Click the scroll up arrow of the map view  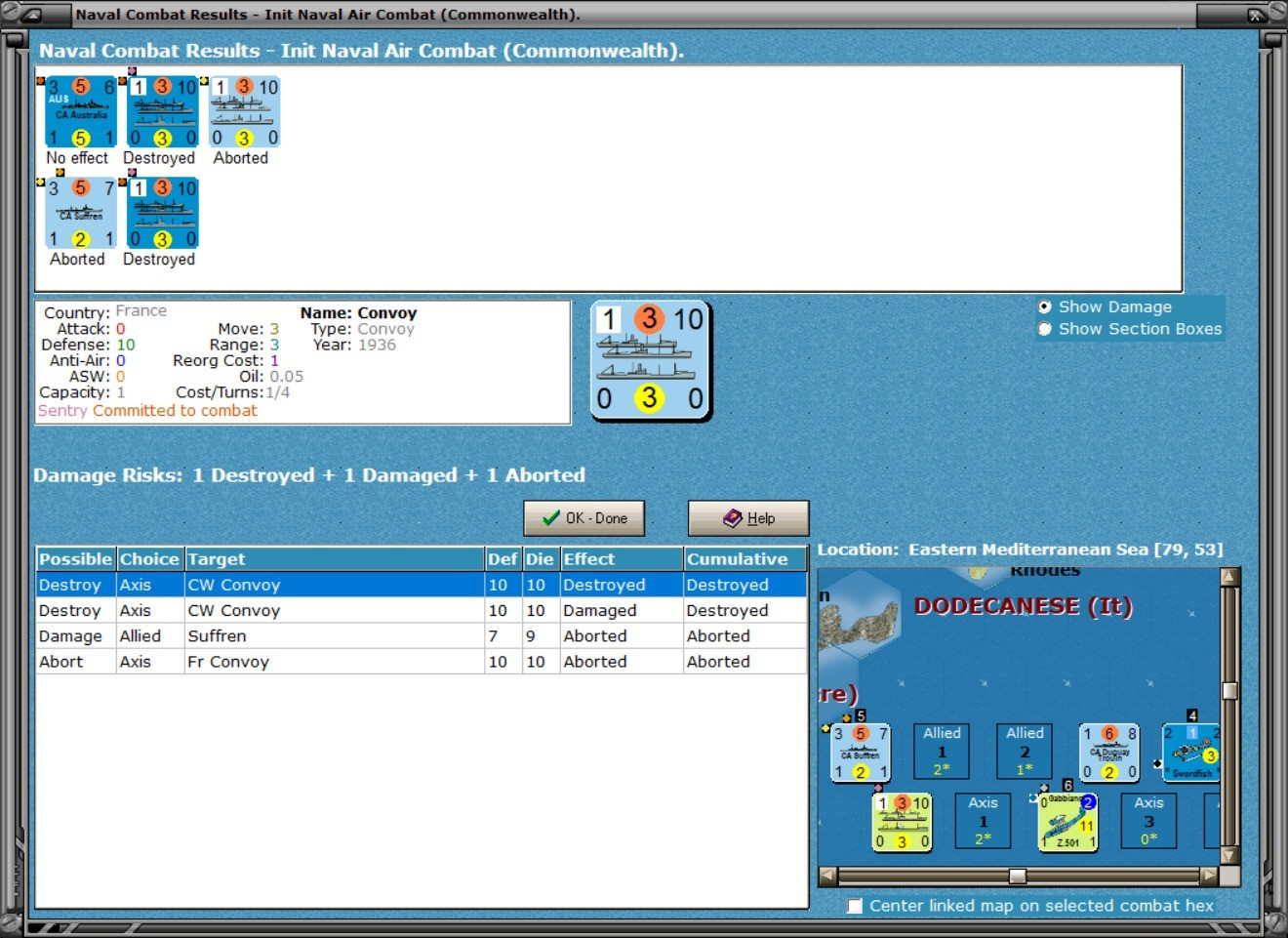(1229, 577)
